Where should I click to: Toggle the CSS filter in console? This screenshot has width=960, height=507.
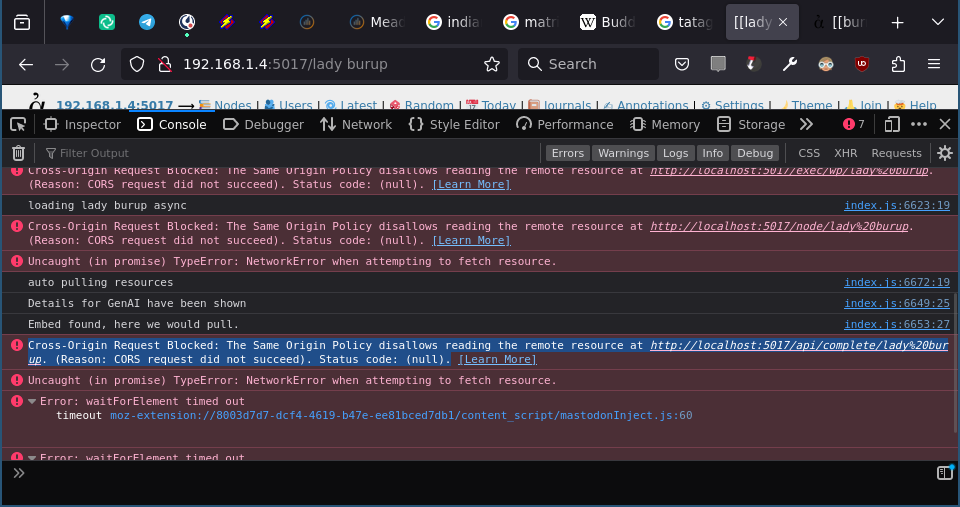(808, 153)
